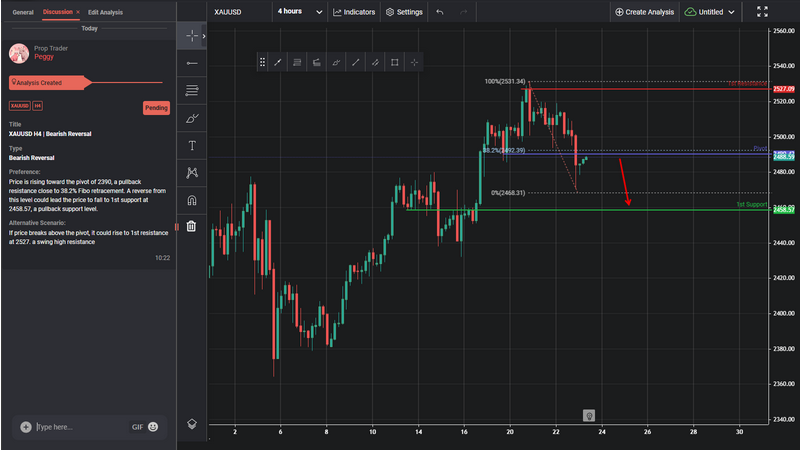Viewport: 800px width, 450px height.
Task: Open Peggy's profile avatar
Action: (x=19, y=53)
